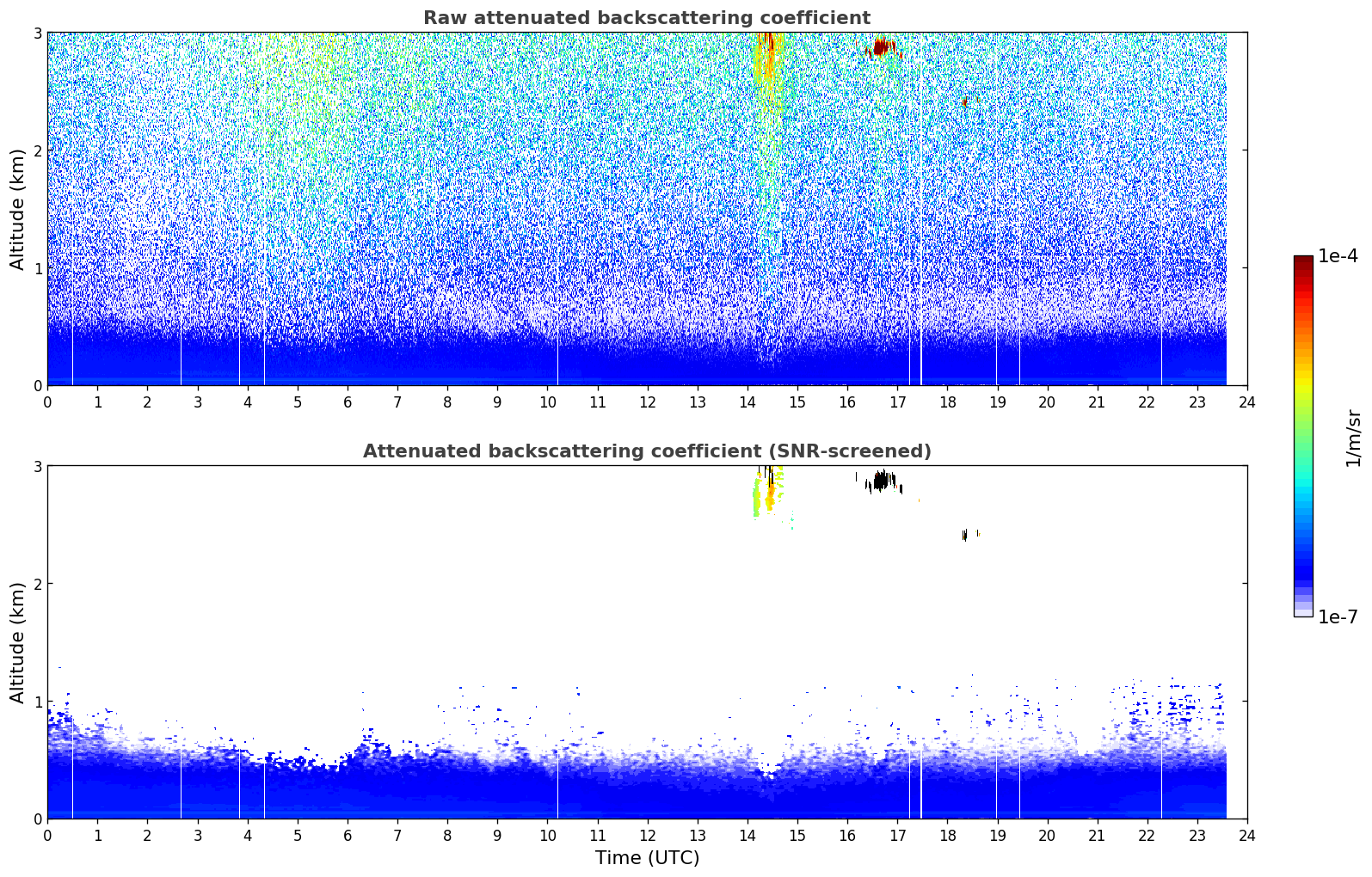Click the colorbar's '1e-7' minimum label
1372x877 pixels.
pos(1338,616)
